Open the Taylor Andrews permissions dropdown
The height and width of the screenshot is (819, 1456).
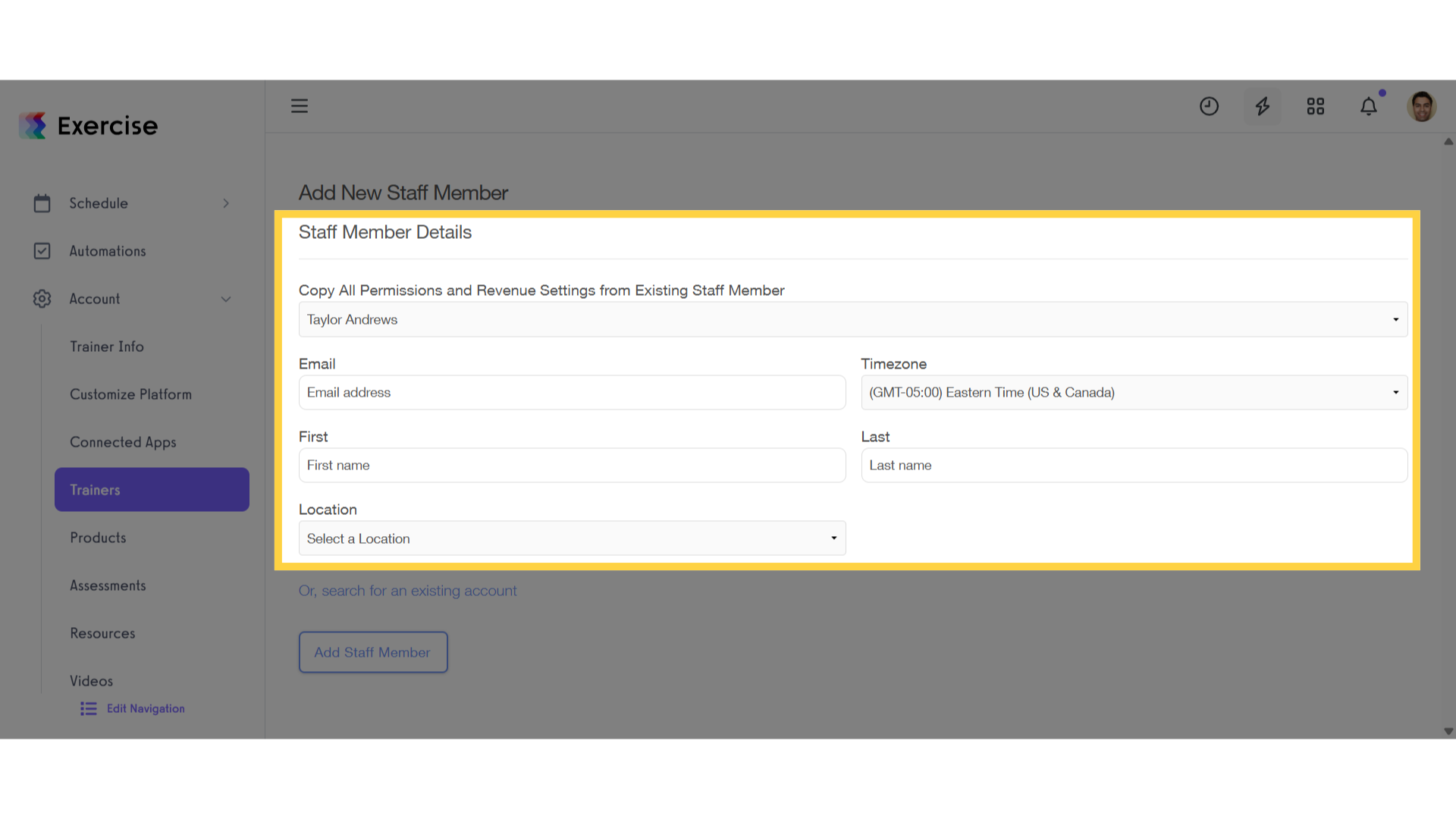pyautogui.click(x=853, y=319)
